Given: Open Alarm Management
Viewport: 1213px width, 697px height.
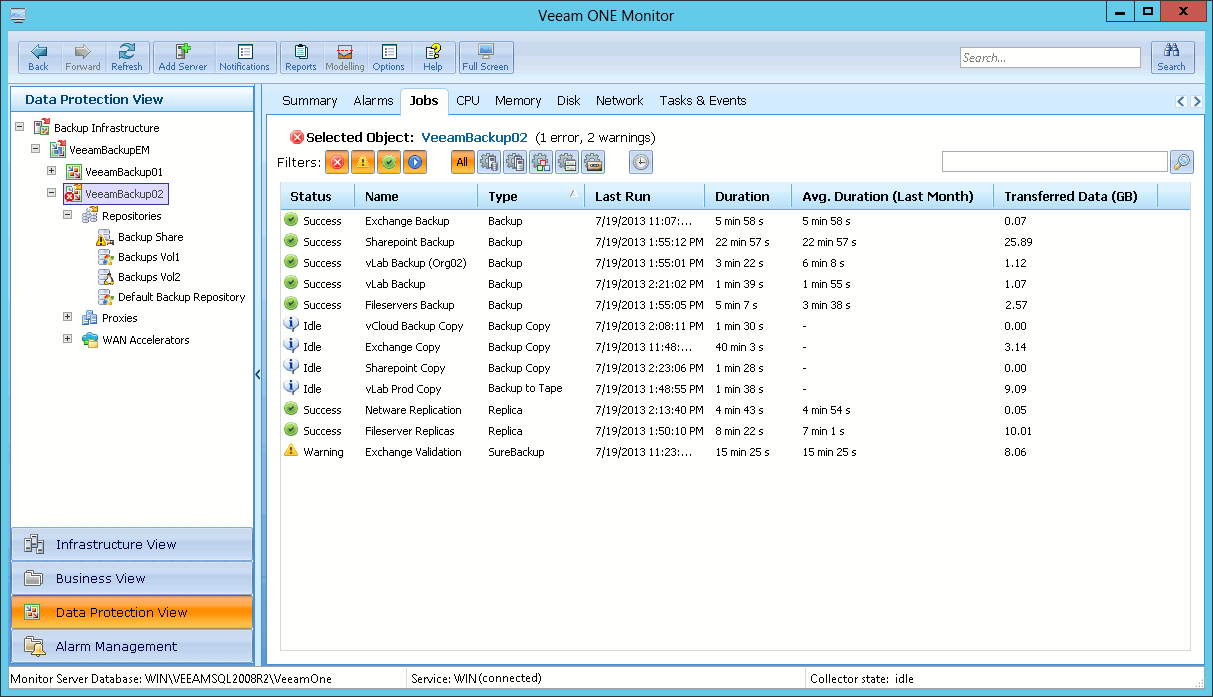Looking at the screenshot, I should [x=132, y=647].
